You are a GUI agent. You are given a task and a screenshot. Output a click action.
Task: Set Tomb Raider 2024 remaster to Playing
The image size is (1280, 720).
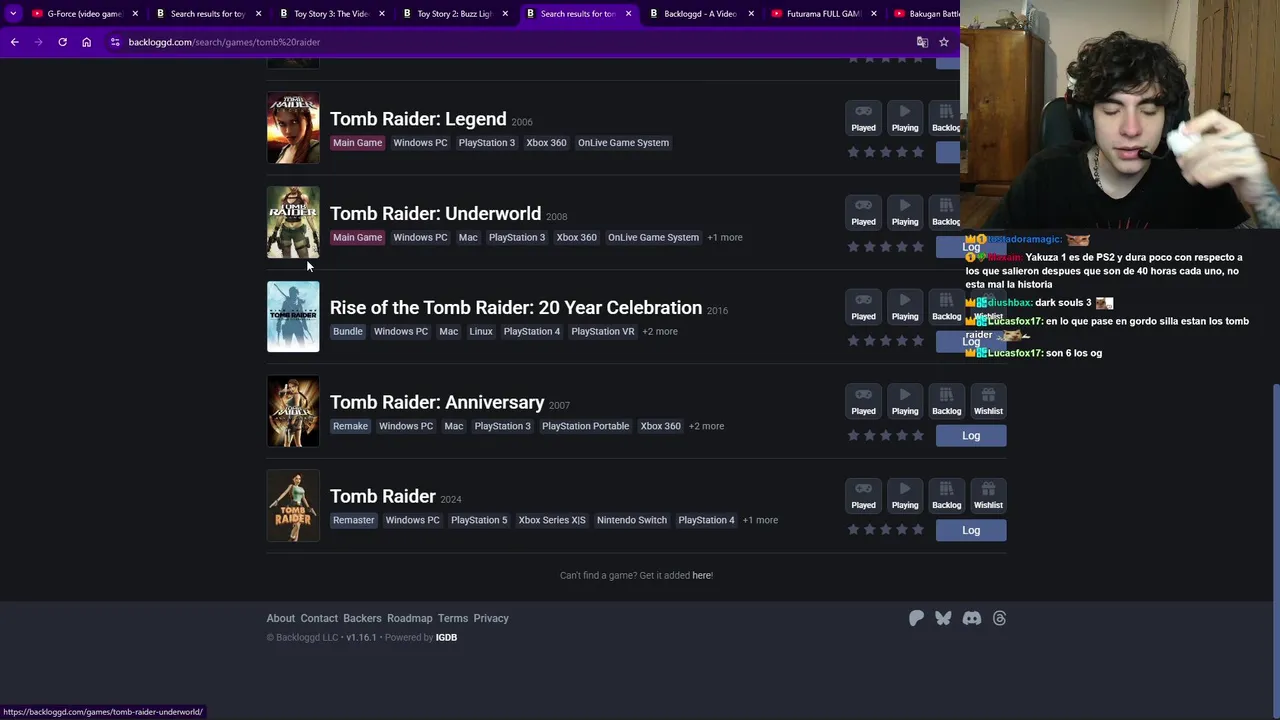point(904,495)
